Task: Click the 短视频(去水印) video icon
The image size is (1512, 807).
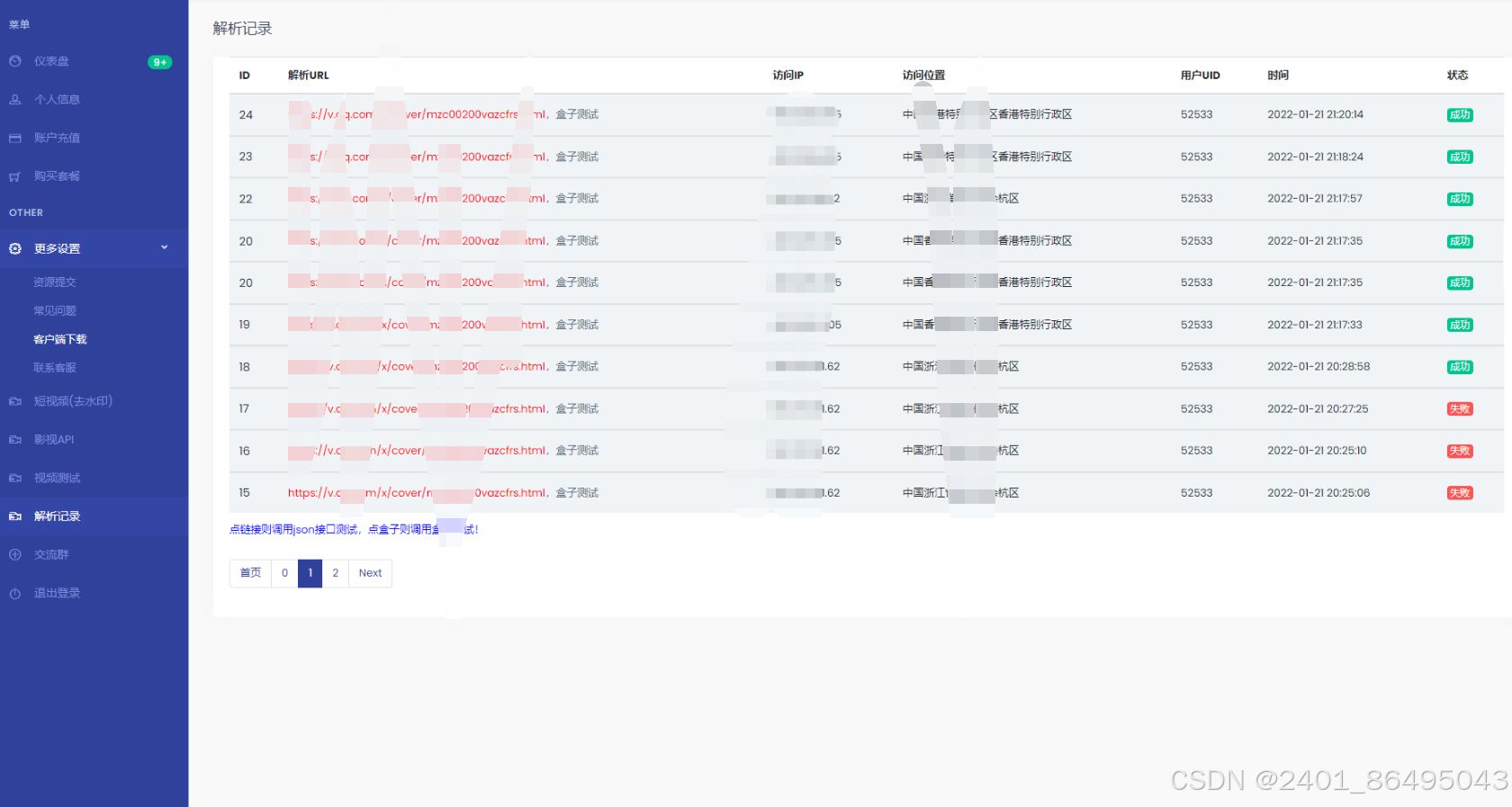Action: [15, 401]
